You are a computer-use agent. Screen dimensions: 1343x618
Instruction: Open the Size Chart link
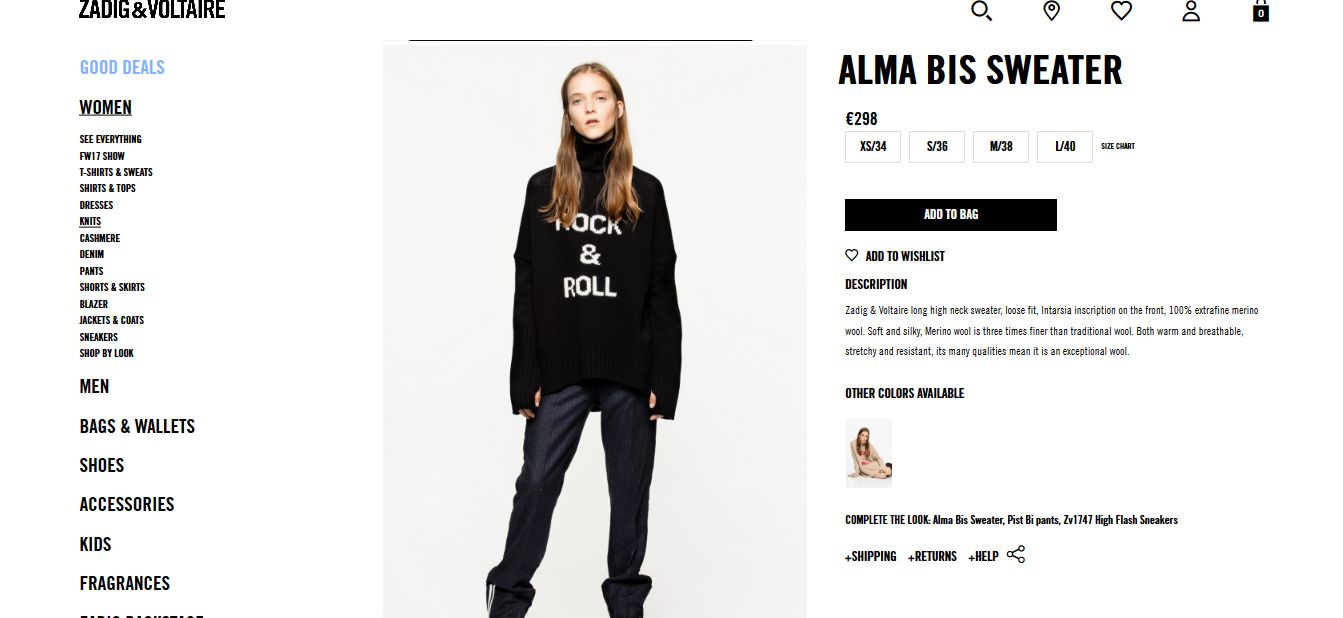tap(1118, 147)
